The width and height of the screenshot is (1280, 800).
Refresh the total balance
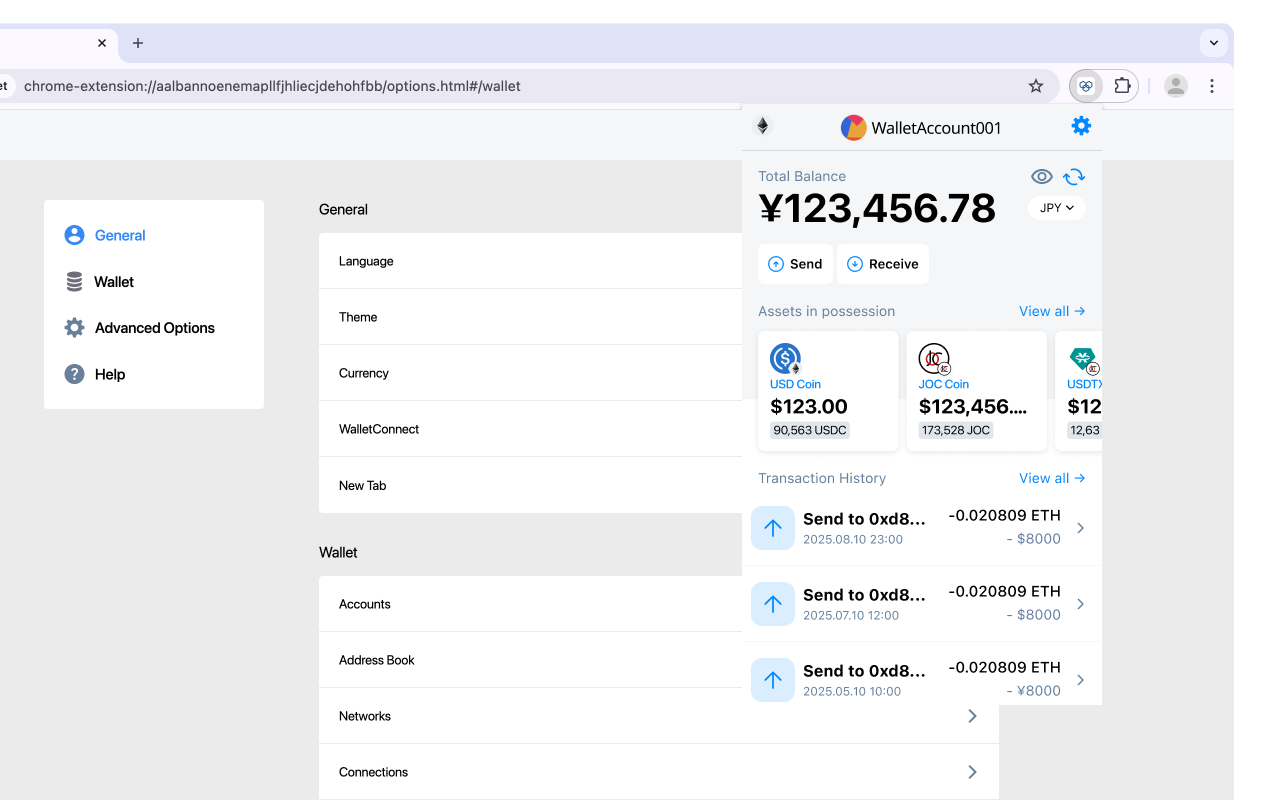1073,176
